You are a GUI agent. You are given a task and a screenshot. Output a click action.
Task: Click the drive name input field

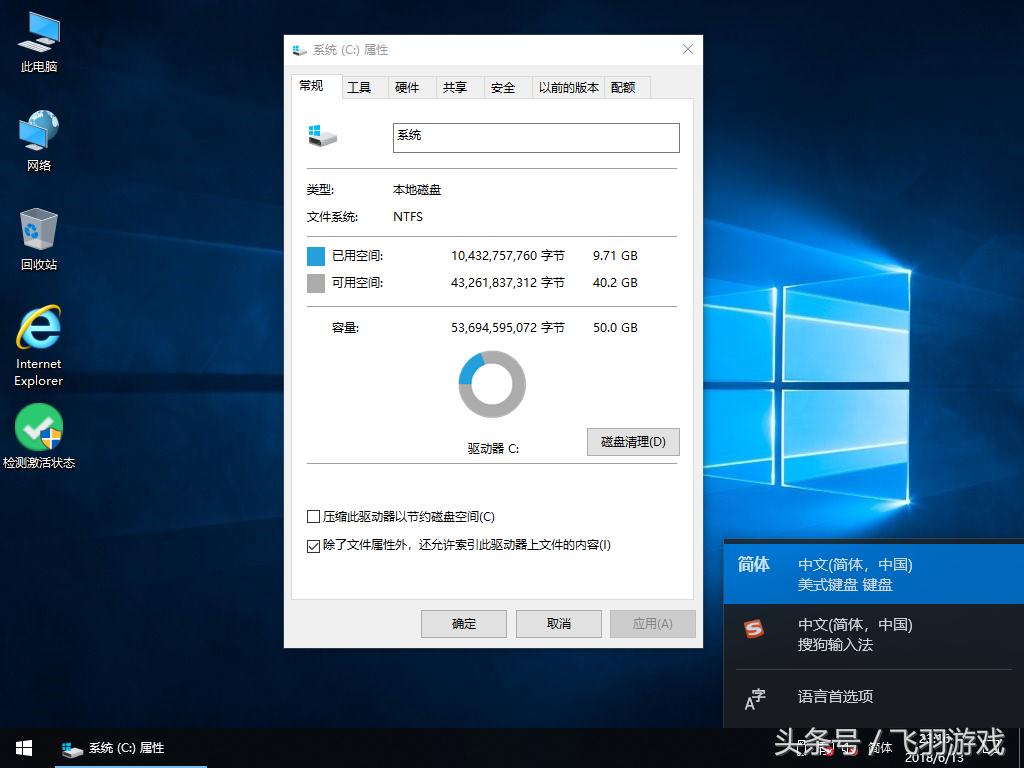[x=535, y=138]
